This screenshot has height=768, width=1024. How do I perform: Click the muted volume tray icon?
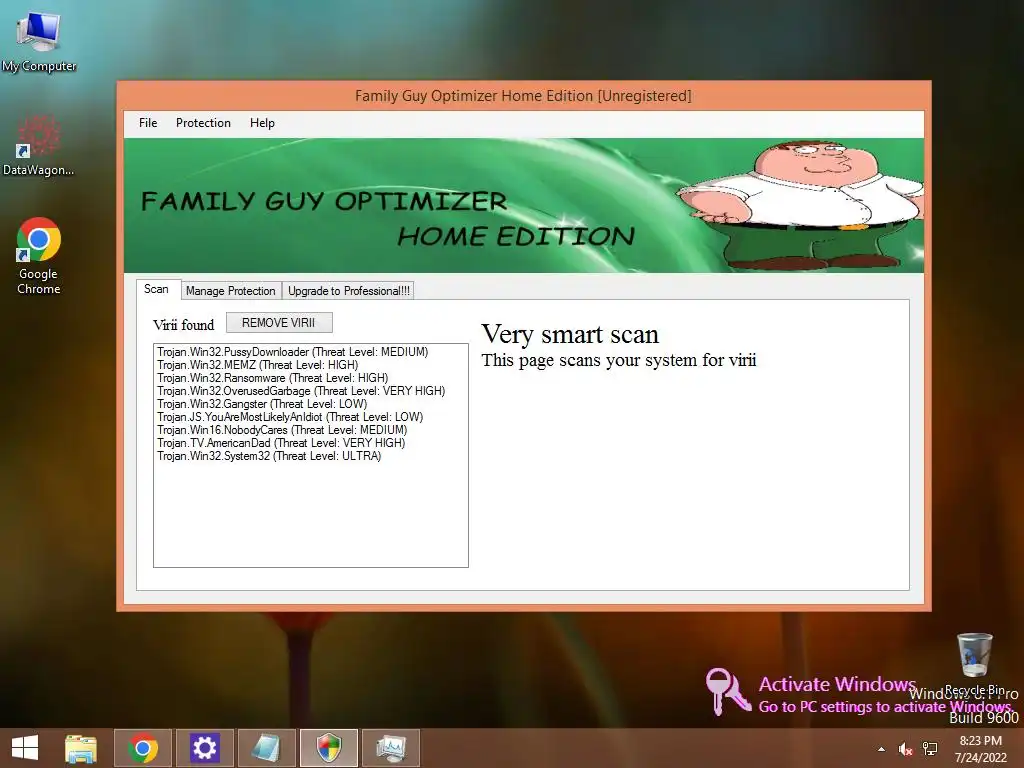pyautogui.click(x=905, y=749)
